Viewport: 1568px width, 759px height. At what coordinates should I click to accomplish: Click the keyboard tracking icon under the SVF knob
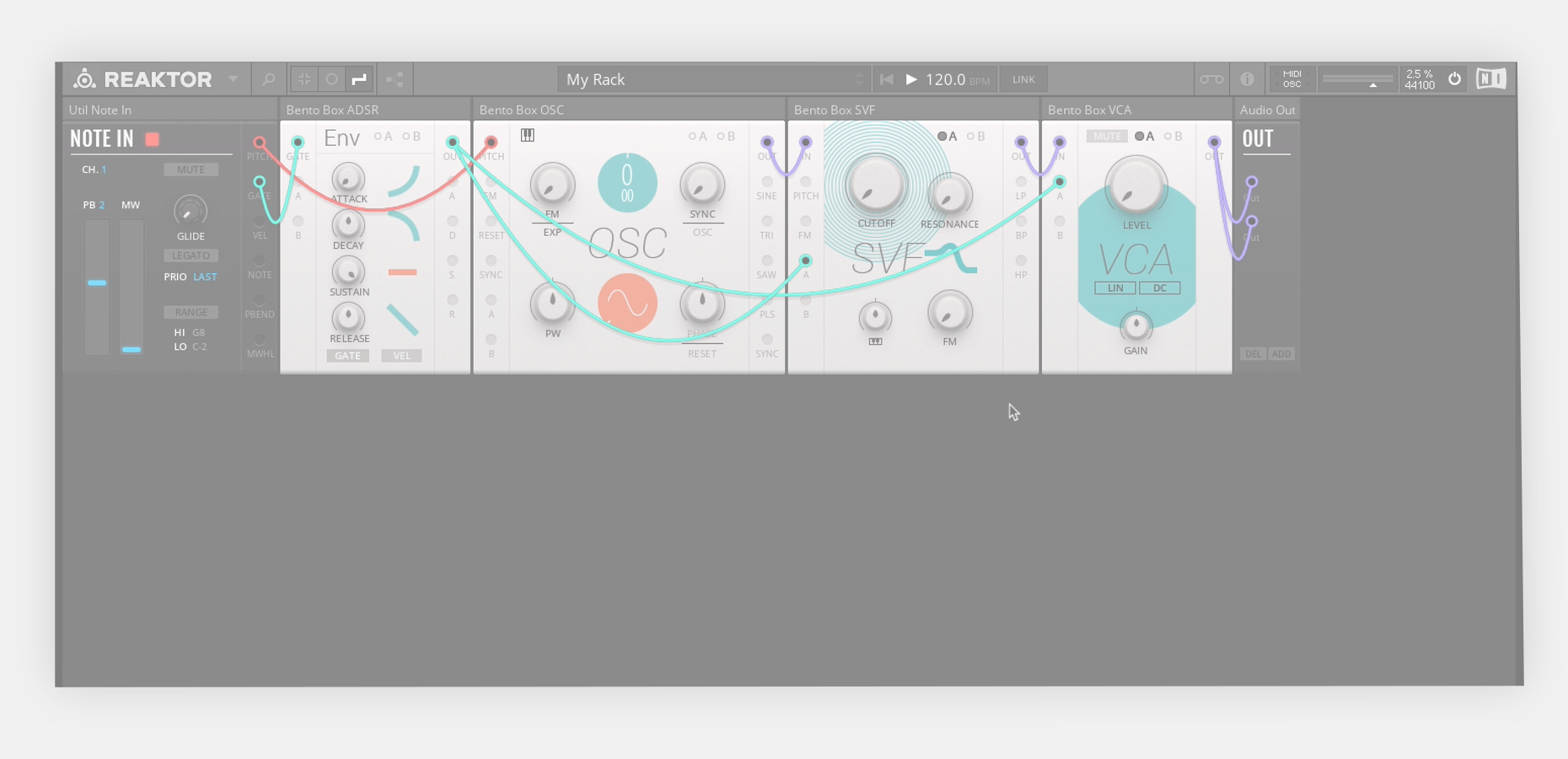coord(875,342)
